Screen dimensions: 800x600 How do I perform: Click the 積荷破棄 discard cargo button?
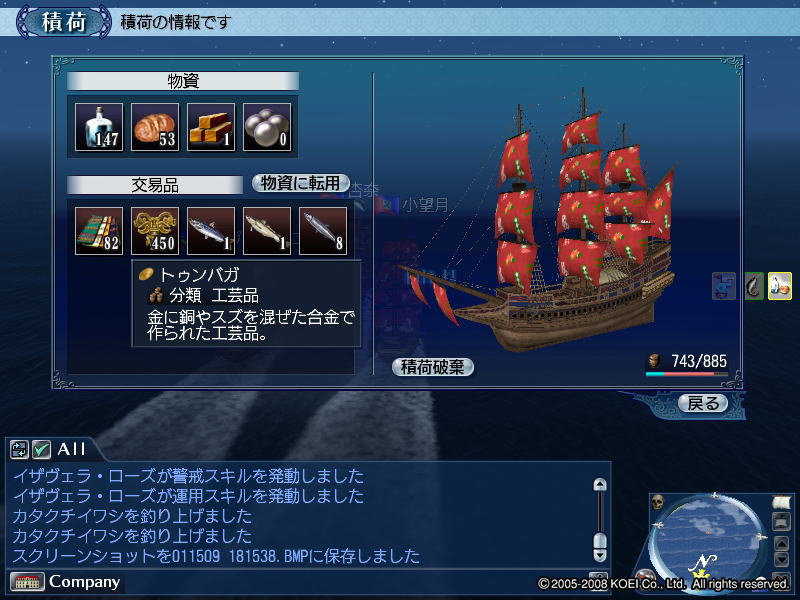coord(433,367)
